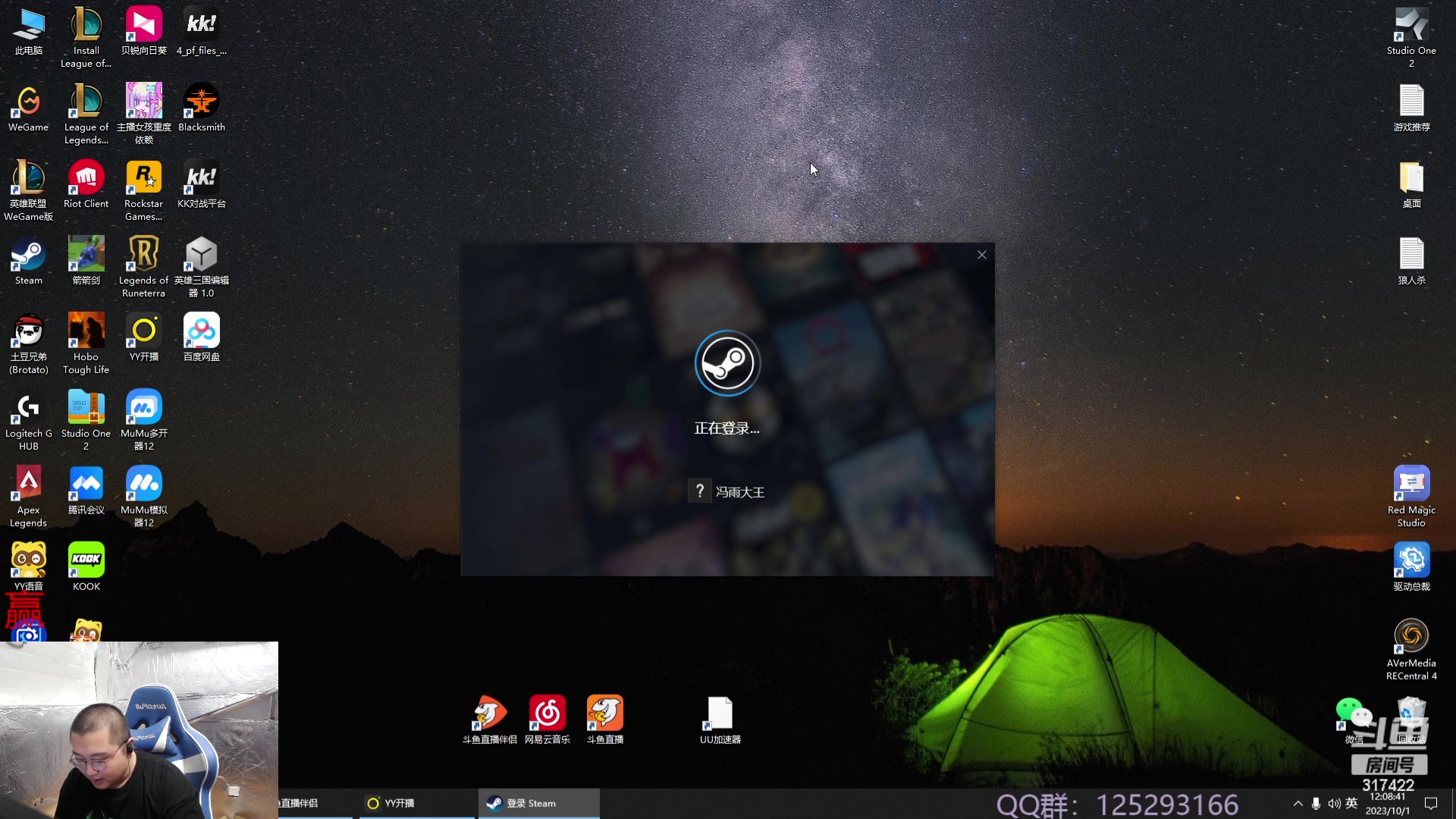Open UU加速器 file icon
This screenshot has height=819, width=1456.
point(720,715)
